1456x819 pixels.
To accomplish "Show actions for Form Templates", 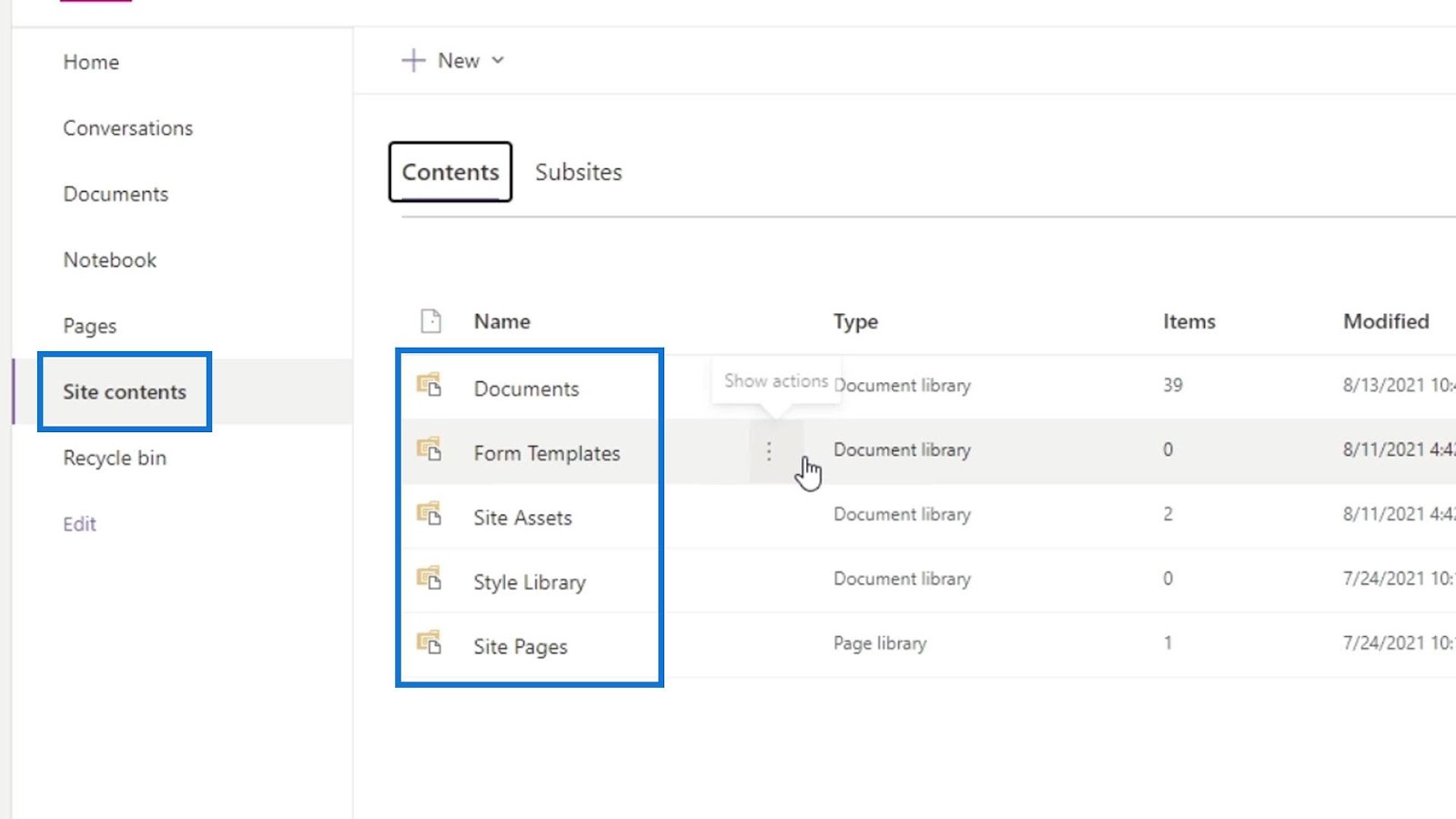I will 769,451.
